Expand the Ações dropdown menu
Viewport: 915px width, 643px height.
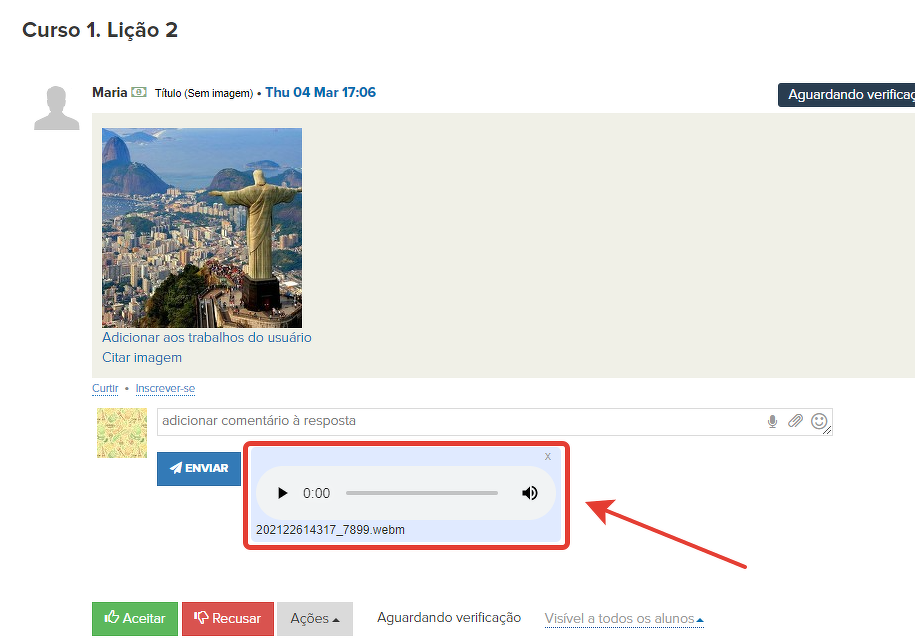click(314, 619)
